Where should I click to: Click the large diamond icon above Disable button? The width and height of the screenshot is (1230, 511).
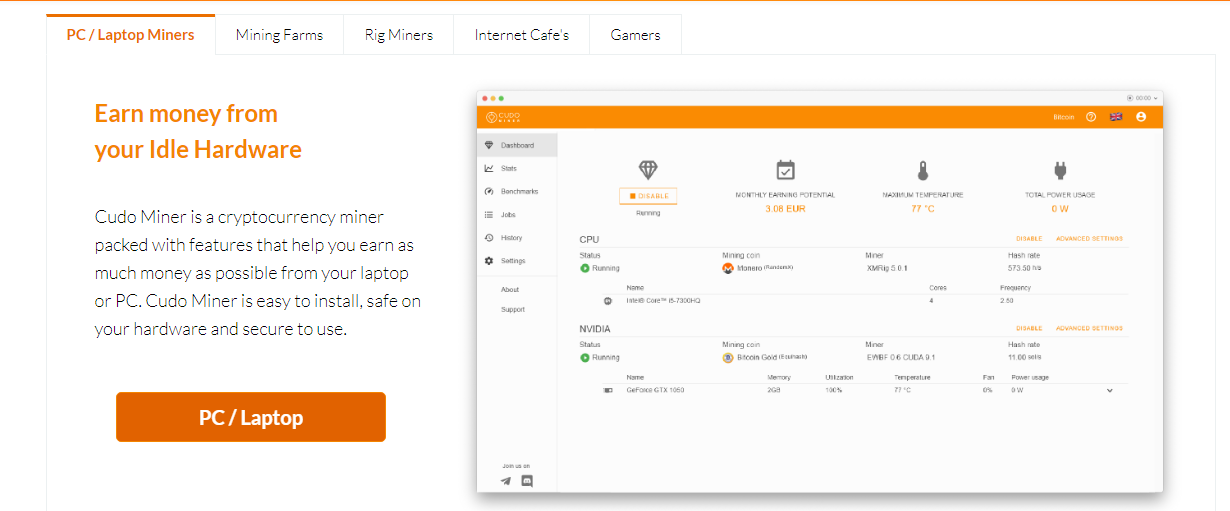pyautogui.click(x=648, y=169)
